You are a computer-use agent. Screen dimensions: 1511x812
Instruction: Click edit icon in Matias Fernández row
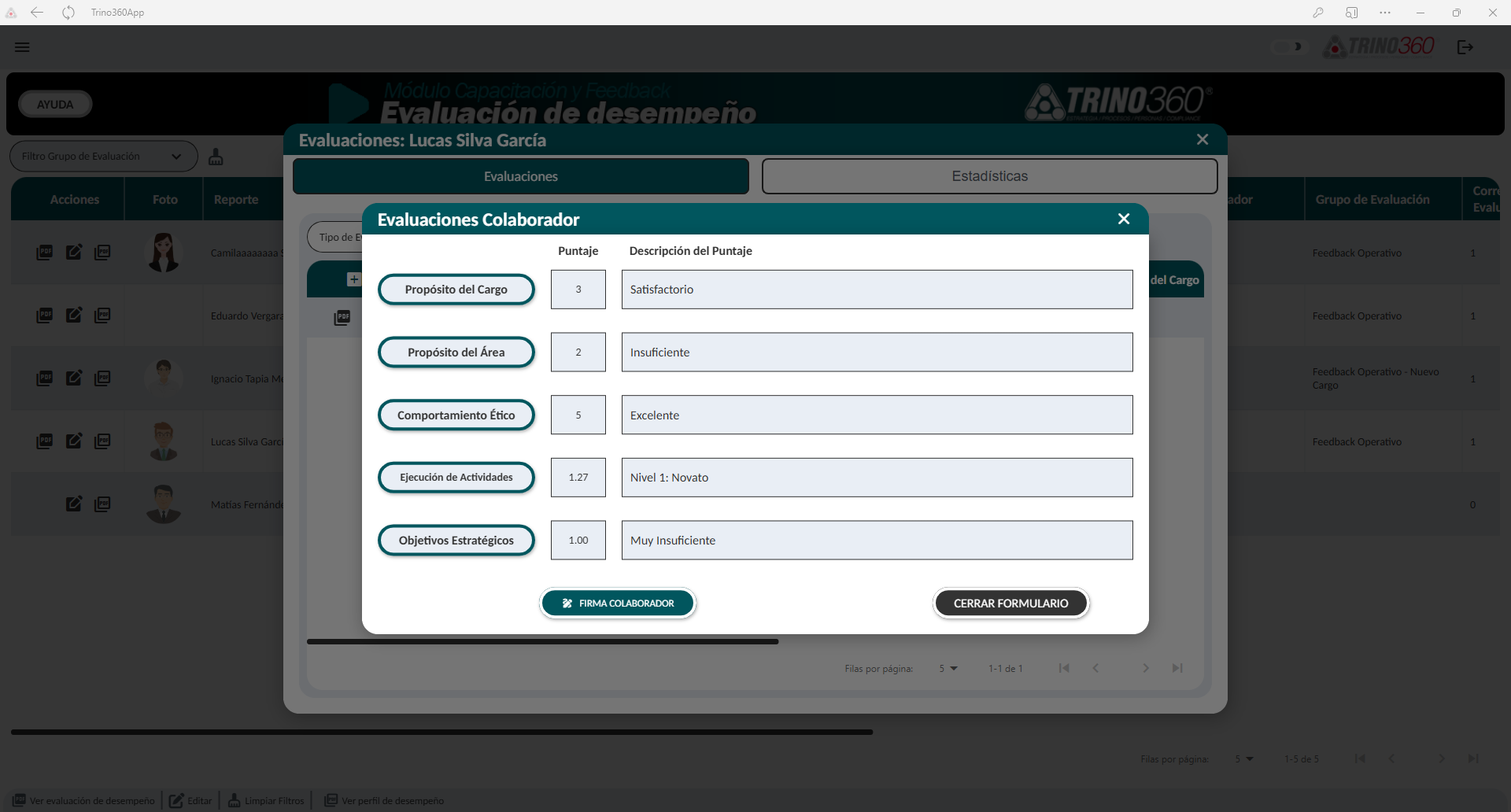click(x=74, y=504)
